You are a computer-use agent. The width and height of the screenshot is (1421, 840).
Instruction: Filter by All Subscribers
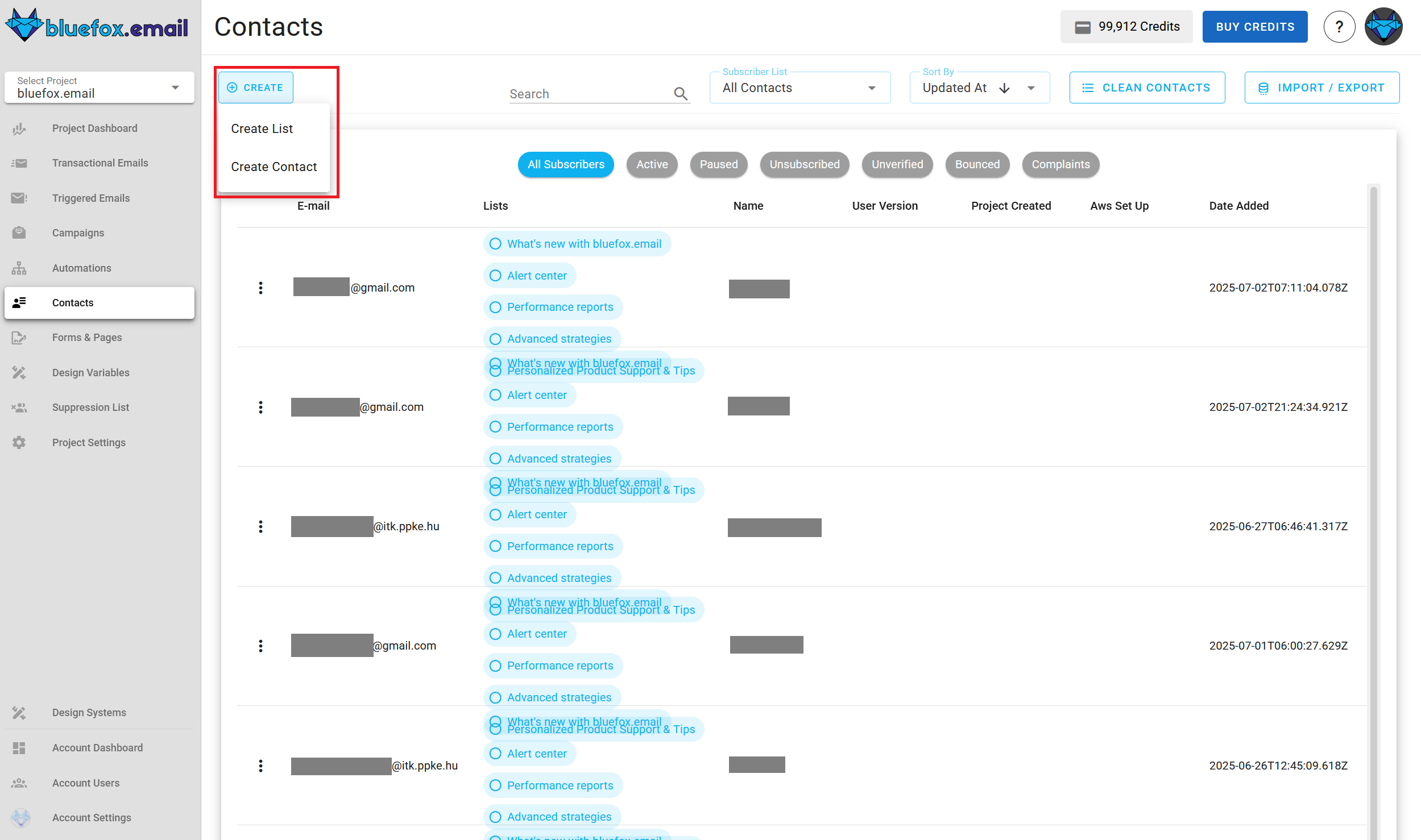coord(566,164)
